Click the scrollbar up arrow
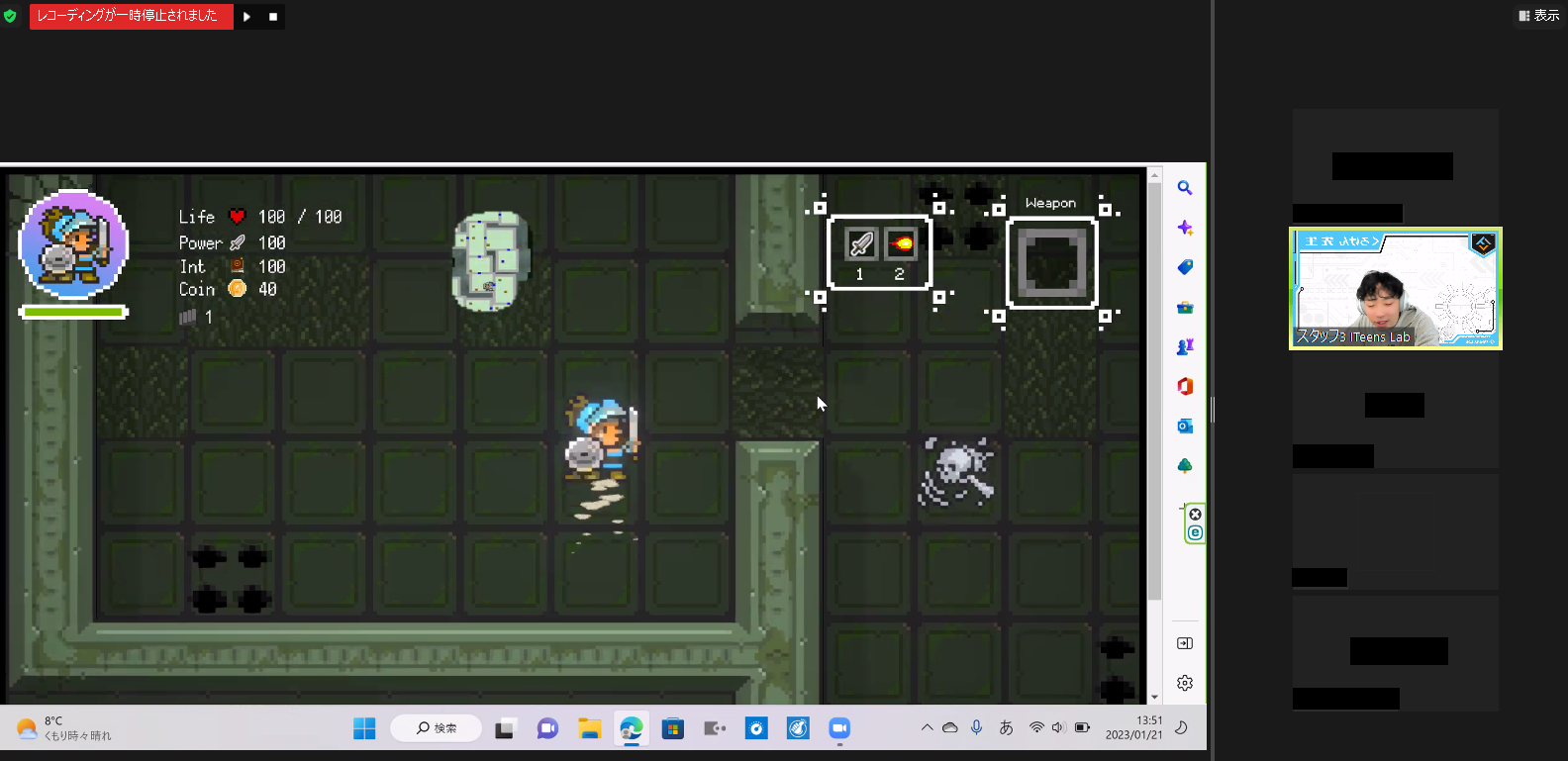 coord(1154,175)
